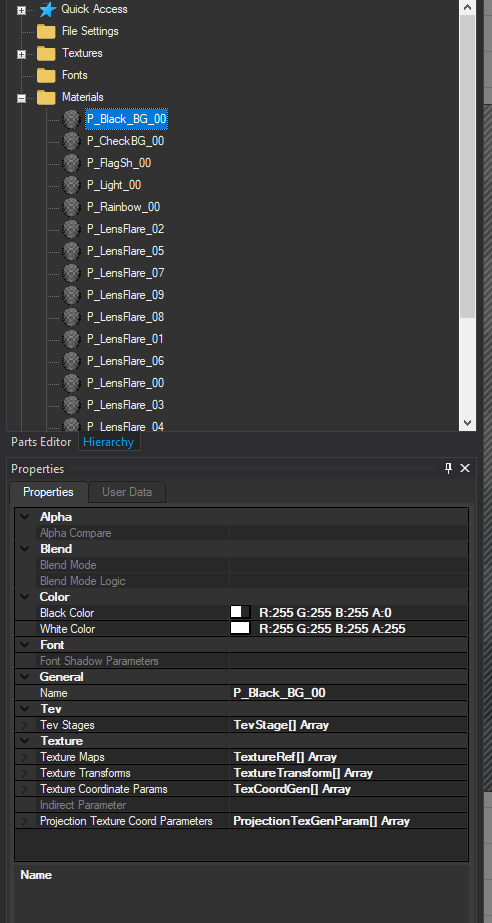492x923 pixels.
Task: Select the P_LensFlare_09 material
Action: (125, 295)
